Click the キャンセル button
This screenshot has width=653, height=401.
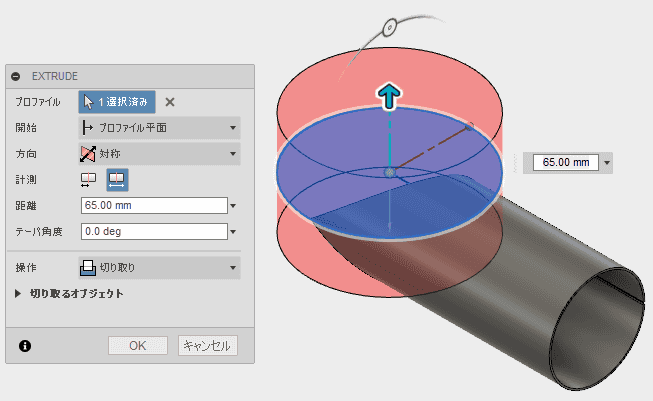click(208, 346)
